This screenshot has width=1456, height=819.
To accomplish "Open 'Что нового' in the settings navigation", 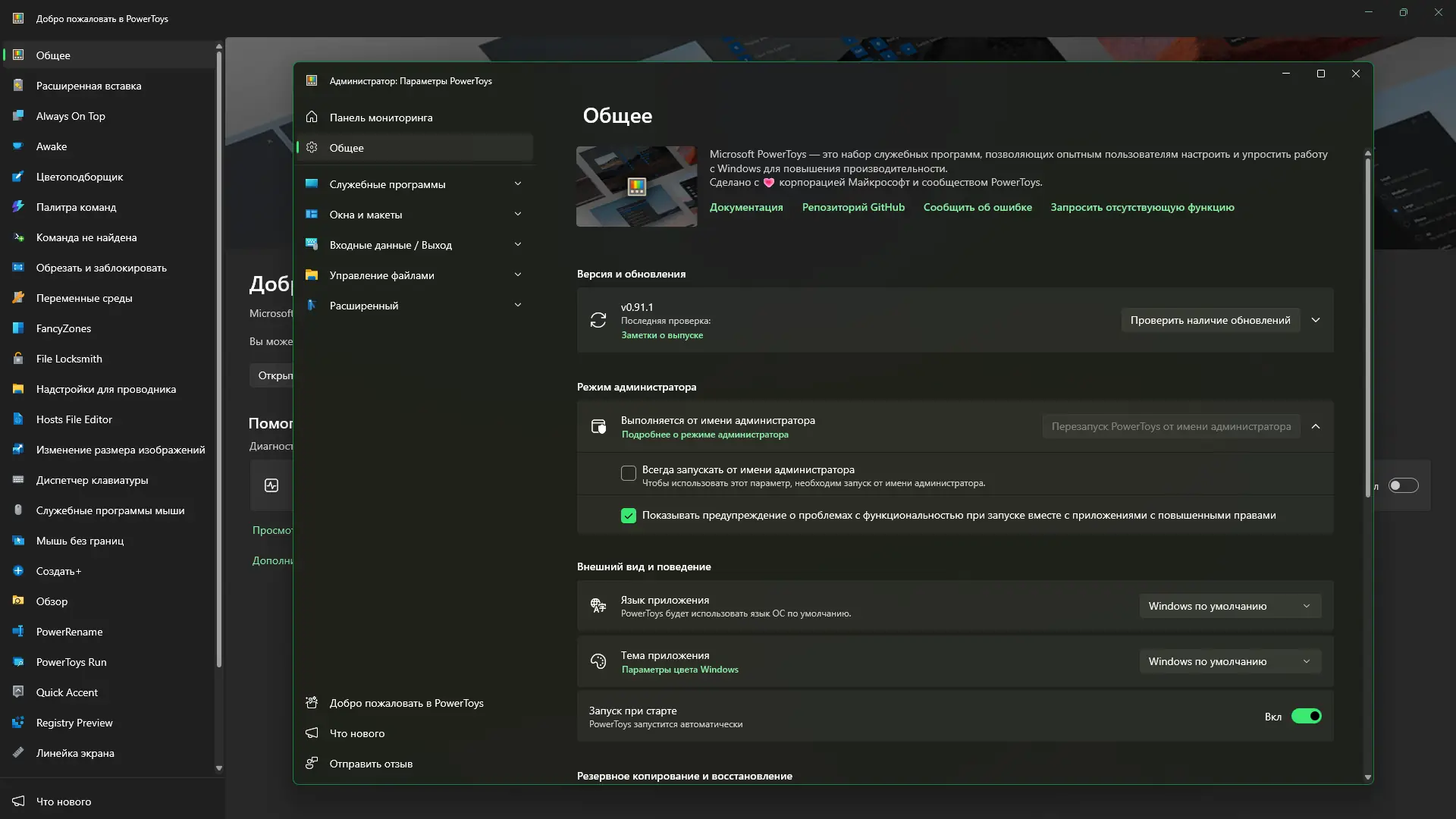I will click(x=357, y=733).
